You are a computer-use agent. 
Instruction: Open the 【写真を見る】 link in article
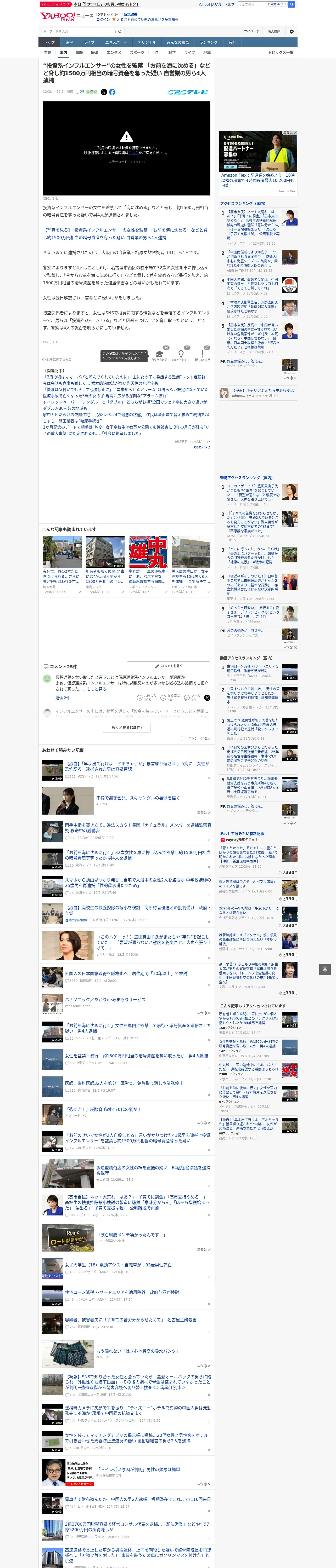tap(125, 234)
